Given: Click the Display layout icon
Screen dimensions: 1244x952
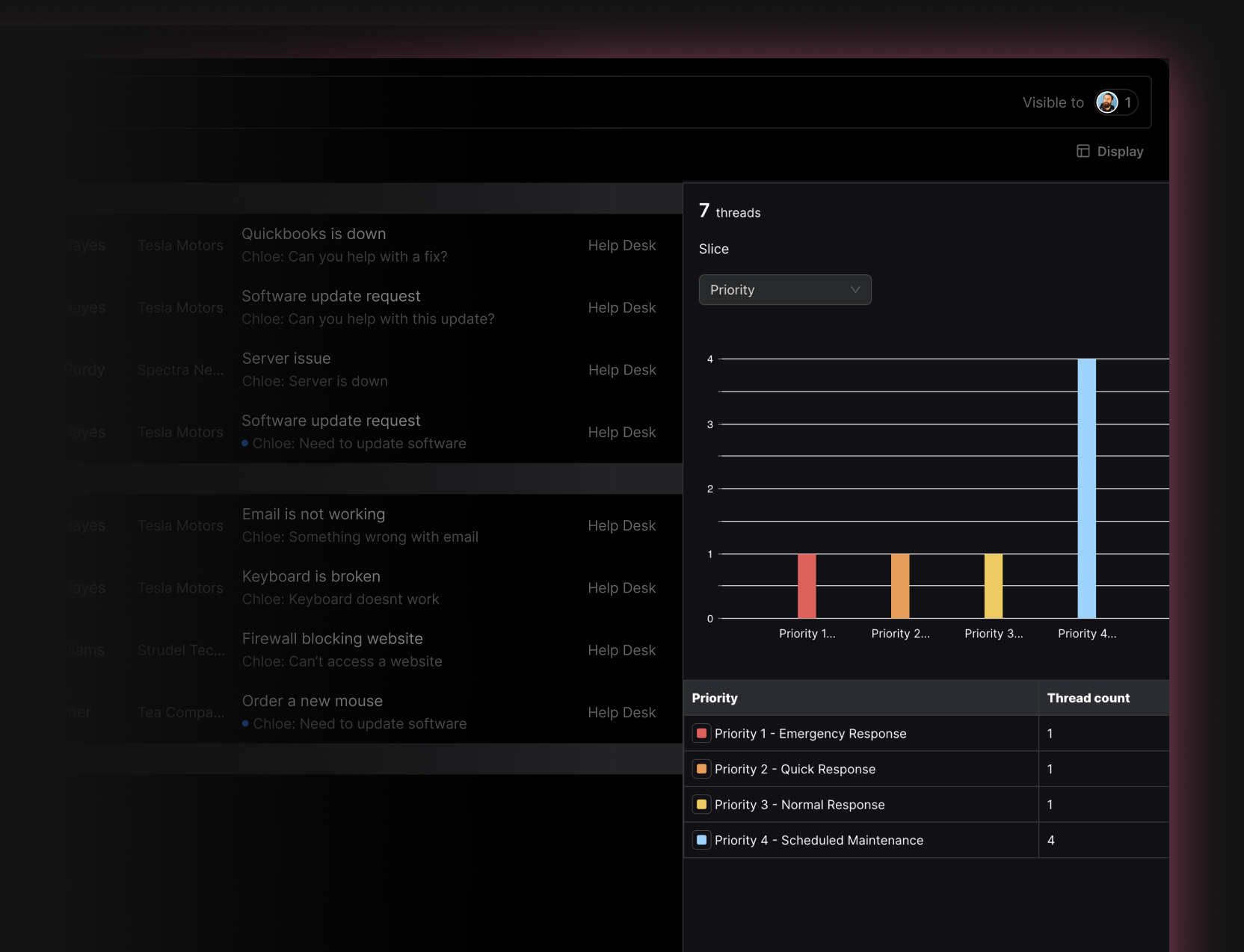Looking at the screenshot, I should tap(1083, 152).
